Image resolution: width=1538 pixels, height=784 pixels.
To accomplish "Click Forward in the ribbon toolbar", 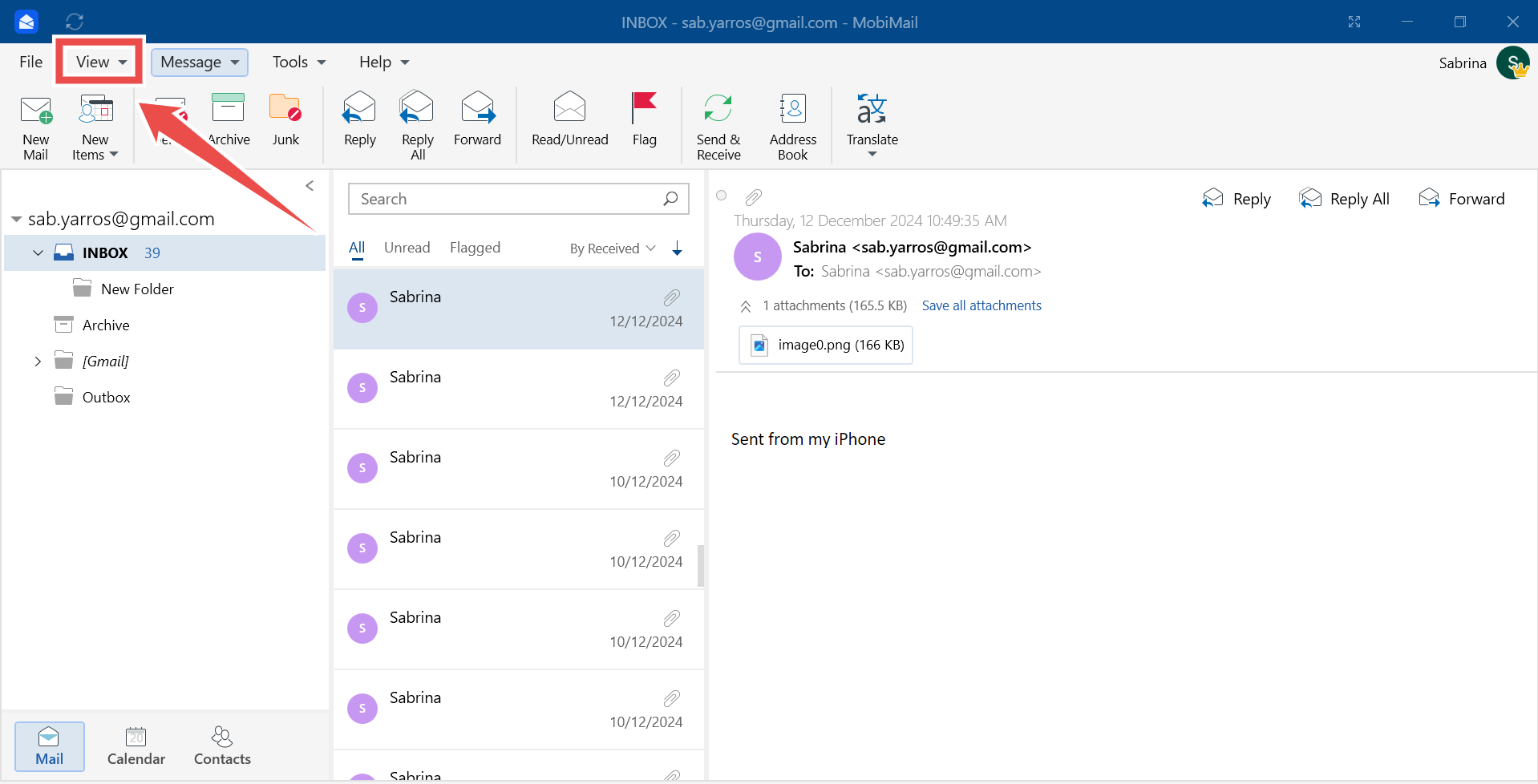I will pos(477,120).
